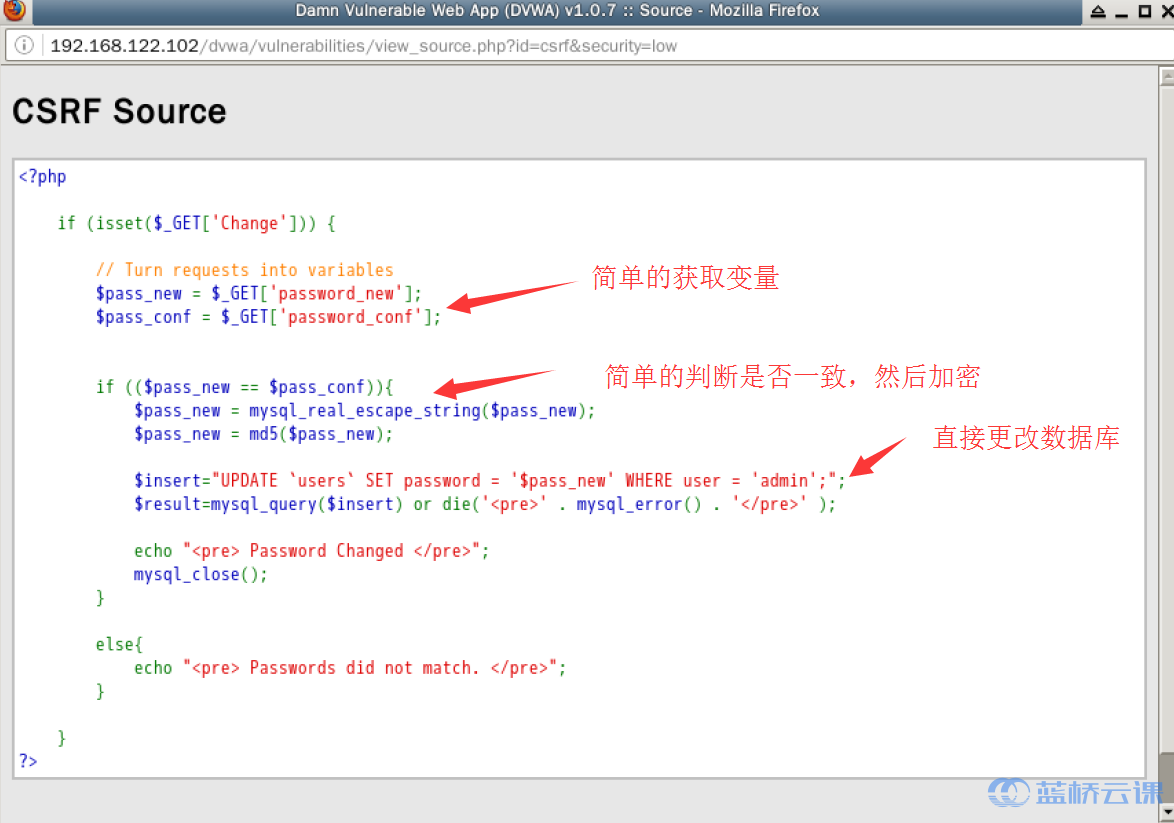The width and height of the screenshot is (1174, 823).
Task: Minimize the Firefox window
Action: [x=1121, y=14]
